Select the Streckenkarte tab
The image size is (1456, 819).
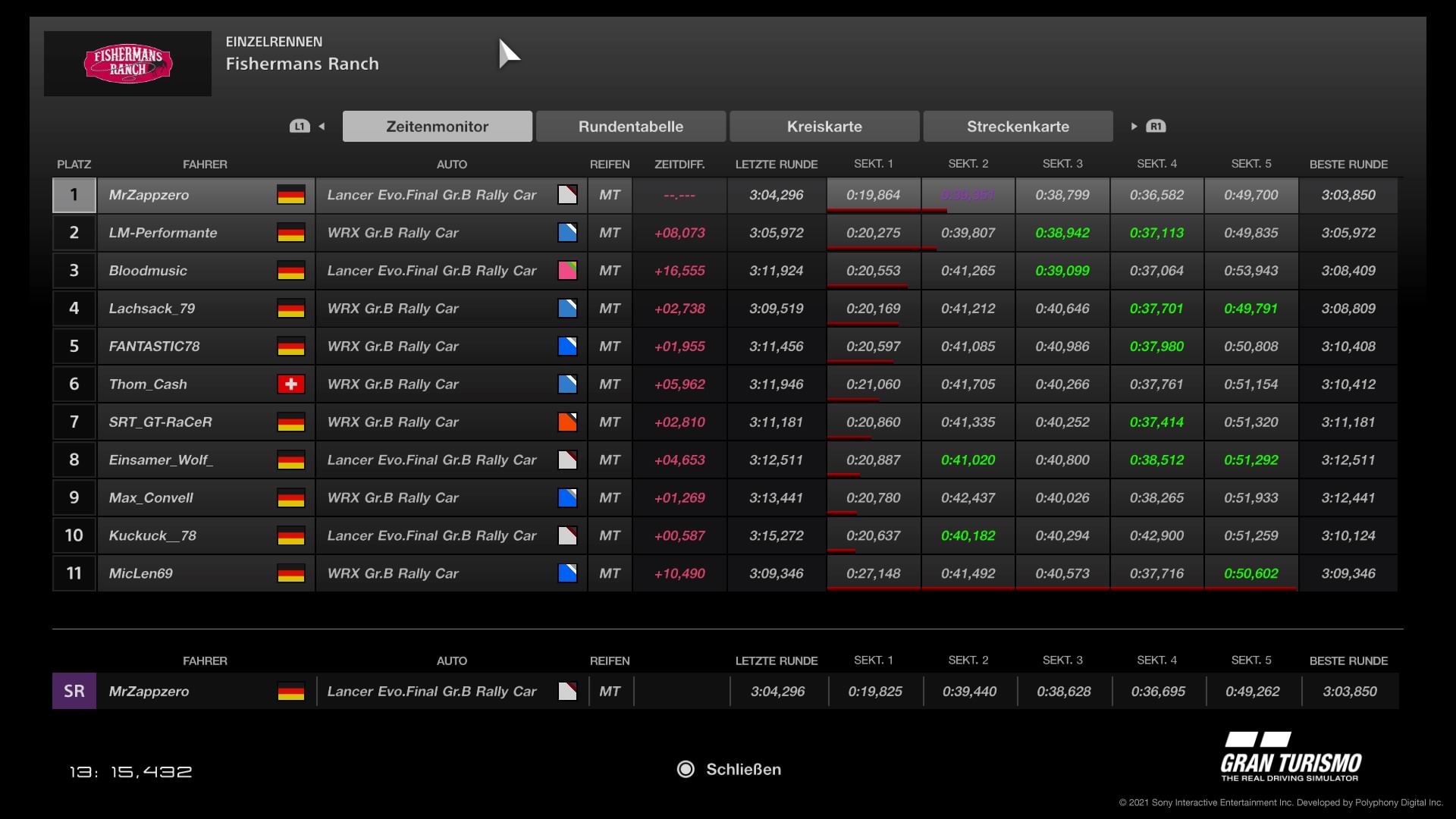click(1018, 127)
